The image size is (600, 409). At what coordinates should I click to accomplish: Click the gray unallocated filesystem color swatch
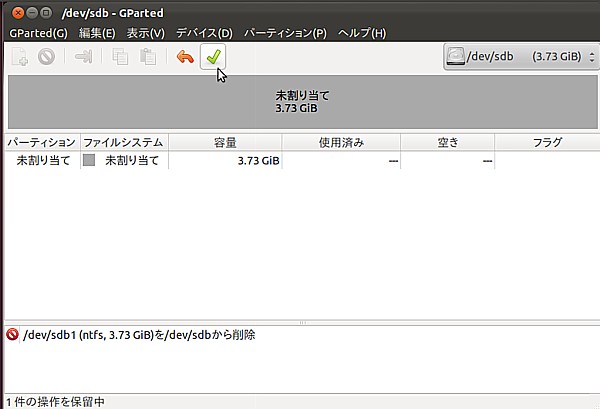tap(89, 160)
